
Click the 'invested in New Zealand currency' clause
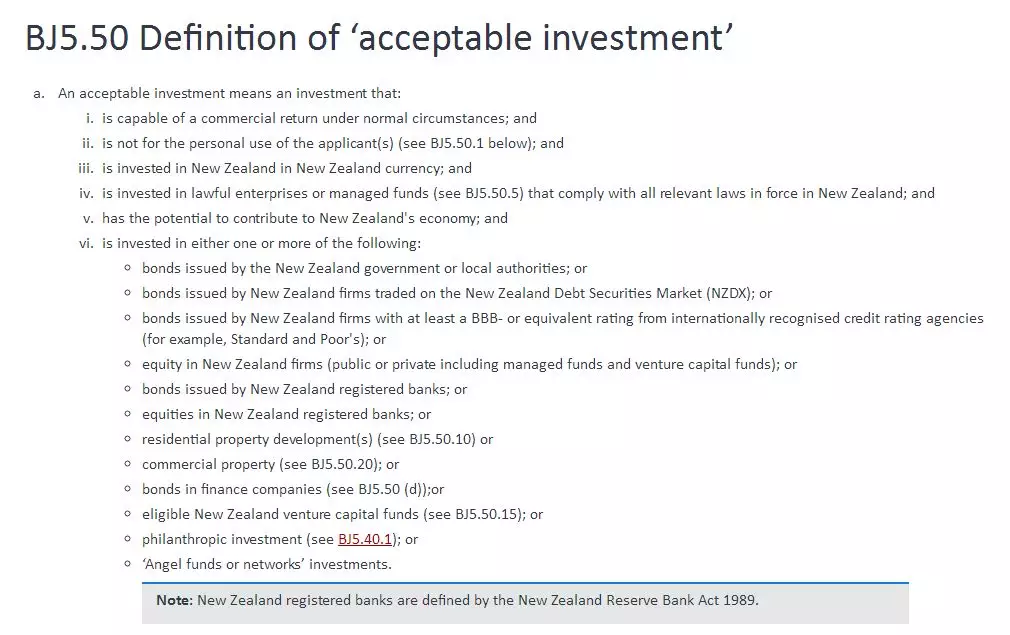(286, 168)
